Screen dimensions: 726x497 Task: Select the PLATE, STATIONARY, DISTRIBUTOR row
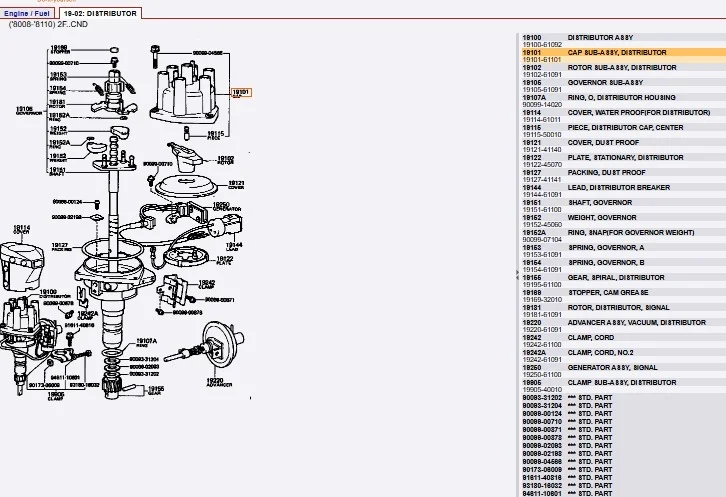623,161
